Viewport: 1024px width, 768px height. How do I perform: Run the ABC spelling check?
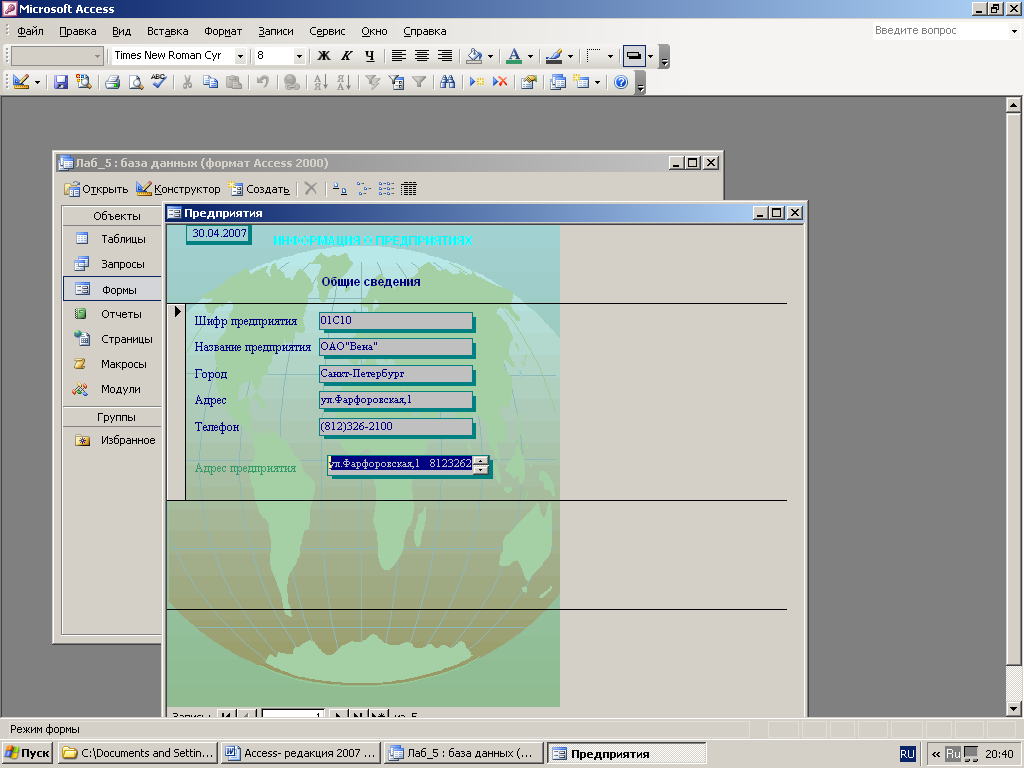click(159, 82)
